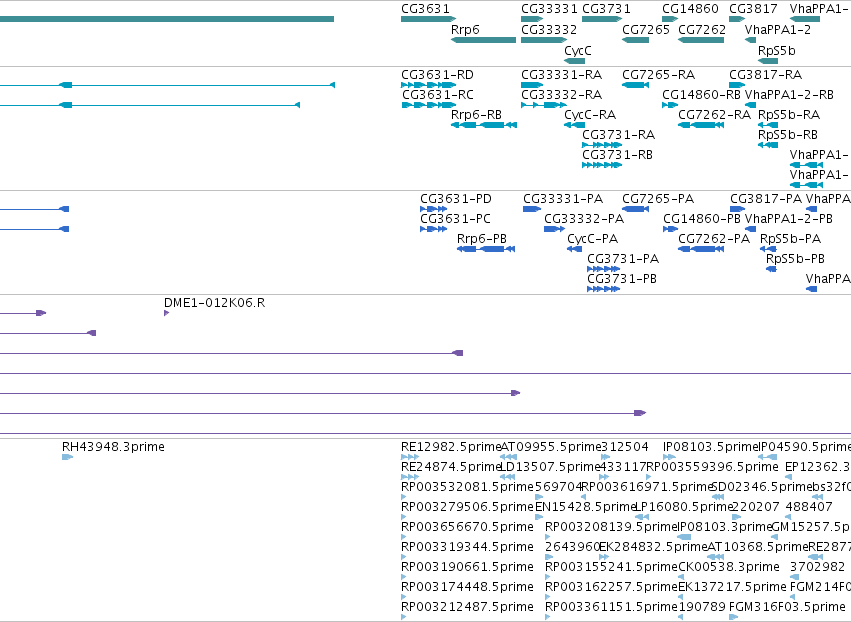Select the RE24874.5prime EST label

click(x=451, y=467)
